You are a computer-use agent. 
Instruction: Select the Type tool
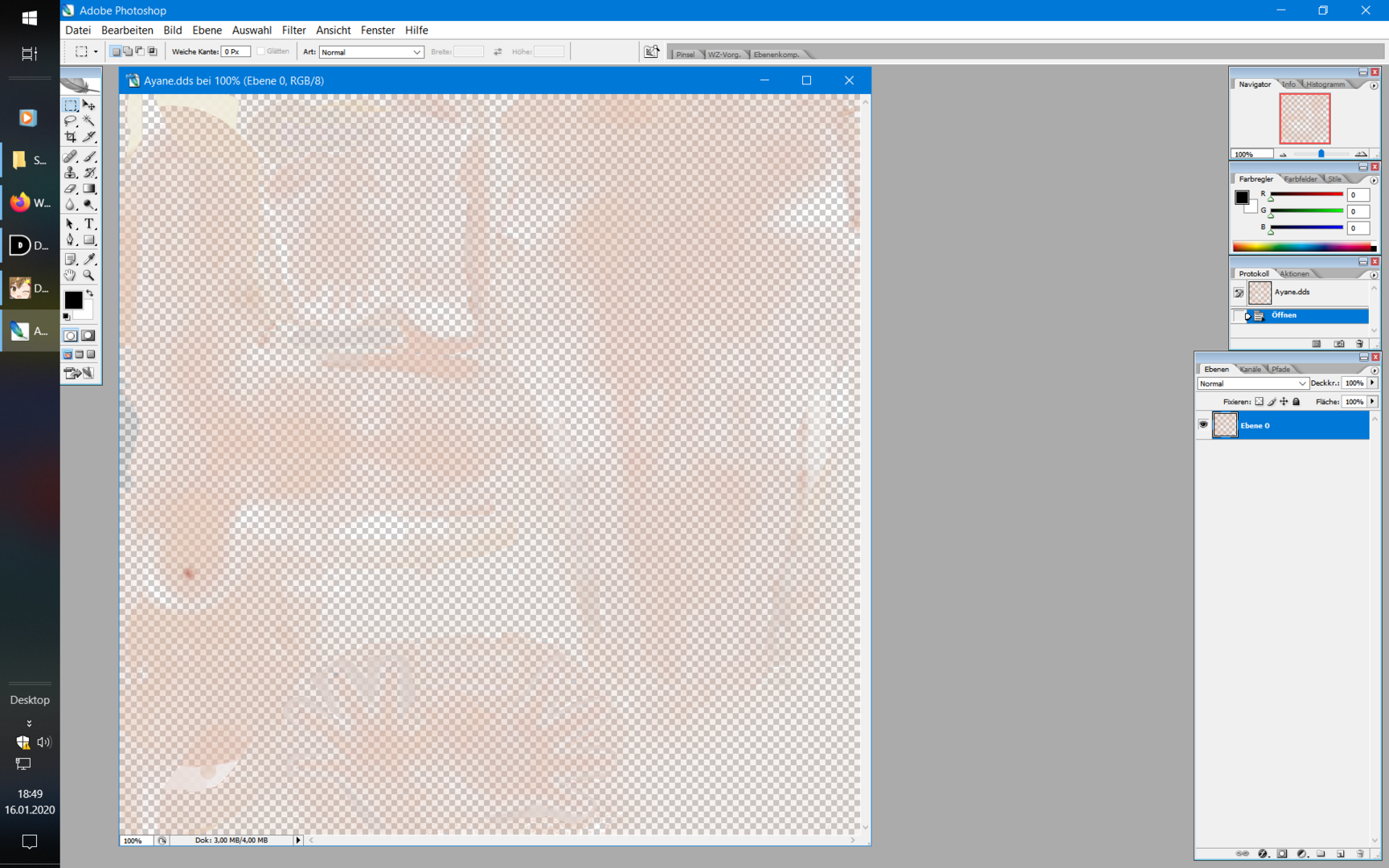[x=89, y=224]
